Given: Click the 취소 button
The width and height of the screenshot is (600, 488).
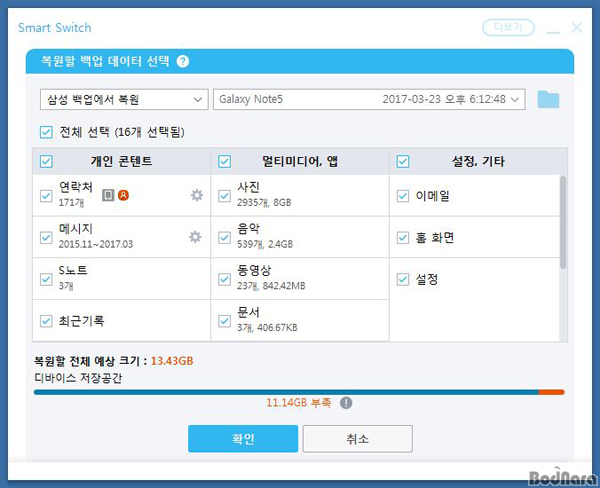Looking at the screenshot, I should click(357, 439).
